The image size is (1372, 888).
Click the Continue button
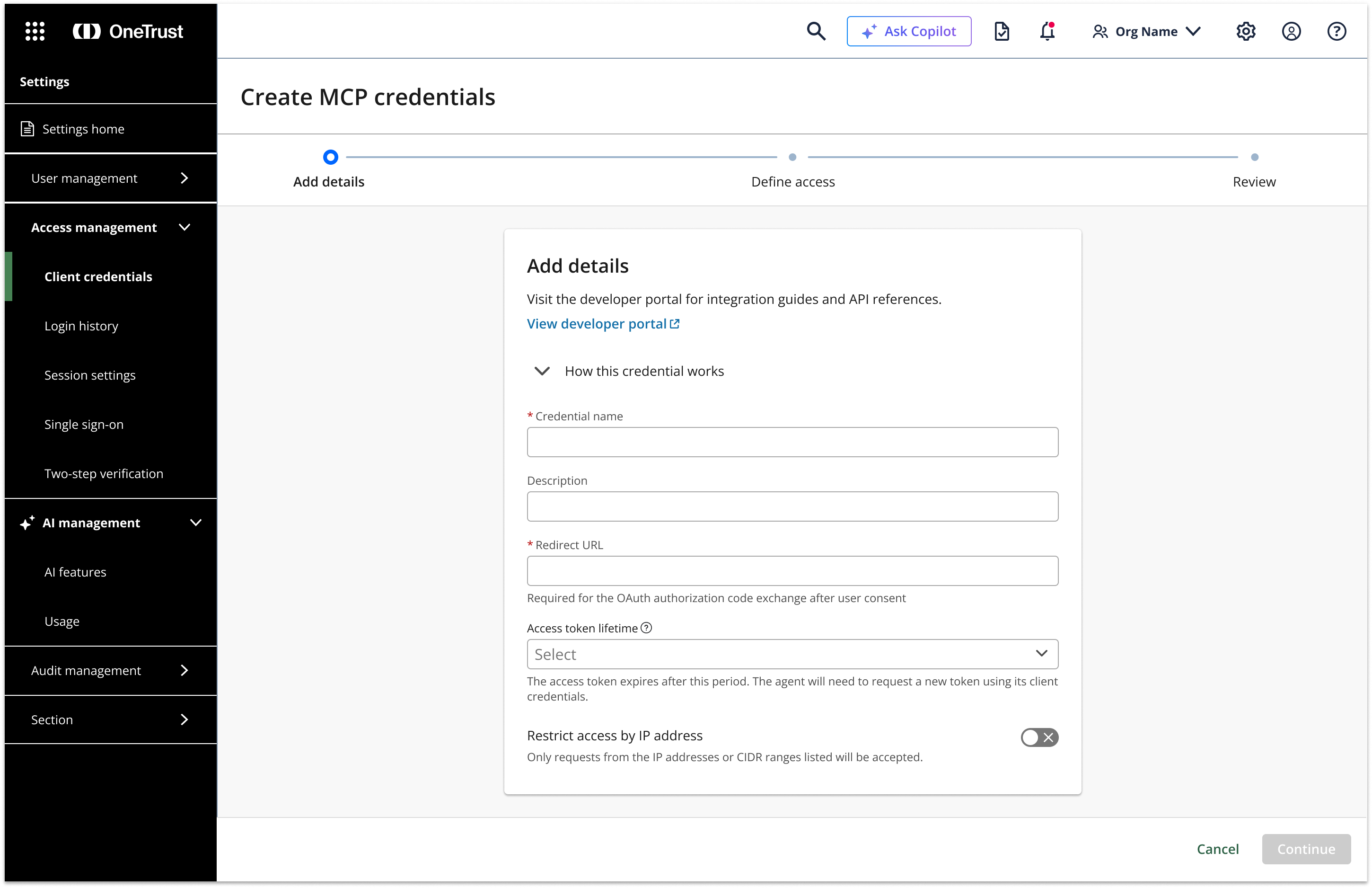click(1306, 849)
